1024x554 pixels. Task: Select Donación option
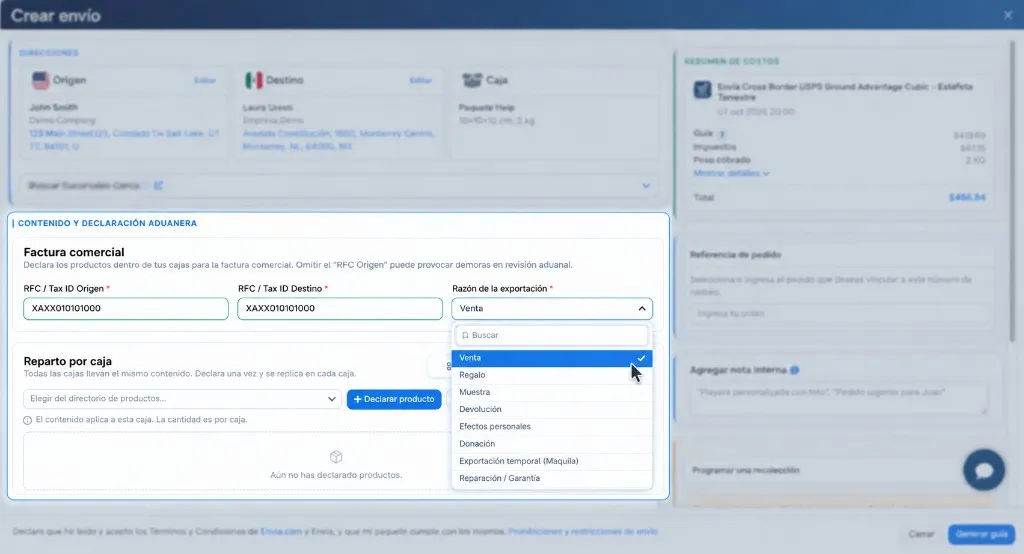tap(552, 444)
